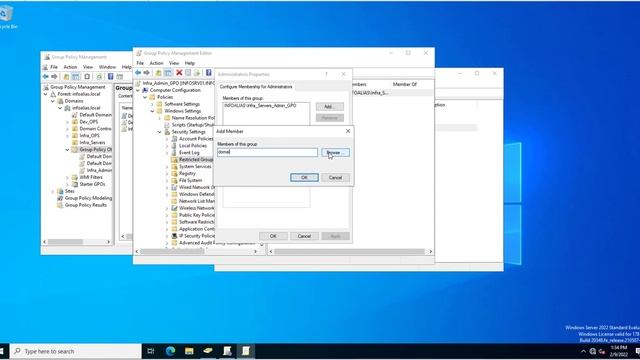
Task: Click Help icon in Group Policy Management toolbar
Action: pyautogui.click(x=110, y=76)
